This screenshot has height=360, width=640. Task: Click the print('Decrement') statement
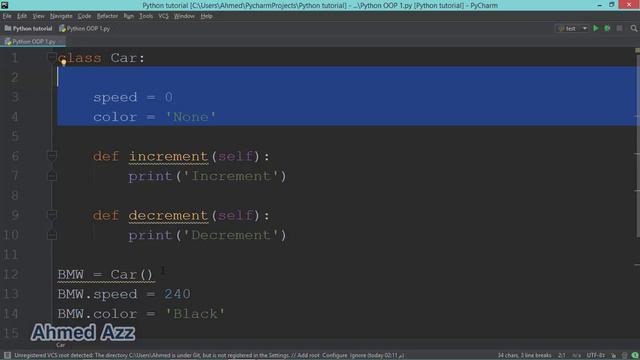[x=207, y=235]
